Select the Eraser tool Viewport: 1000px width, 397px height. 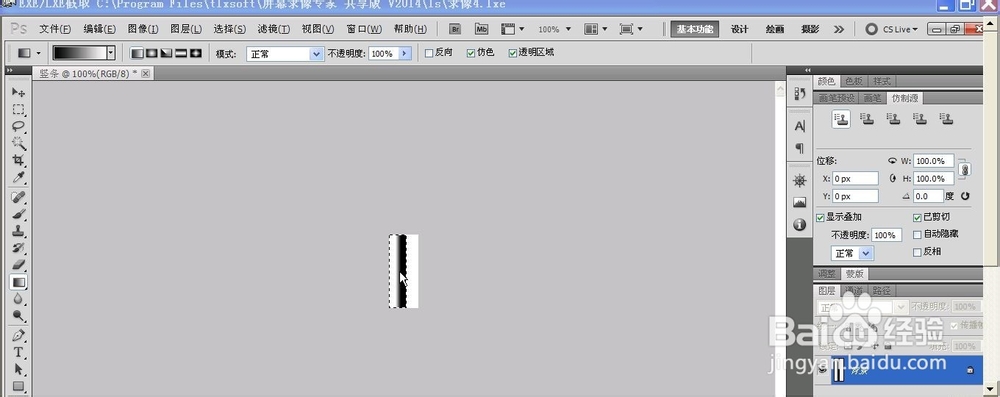(x=18, y=264)
